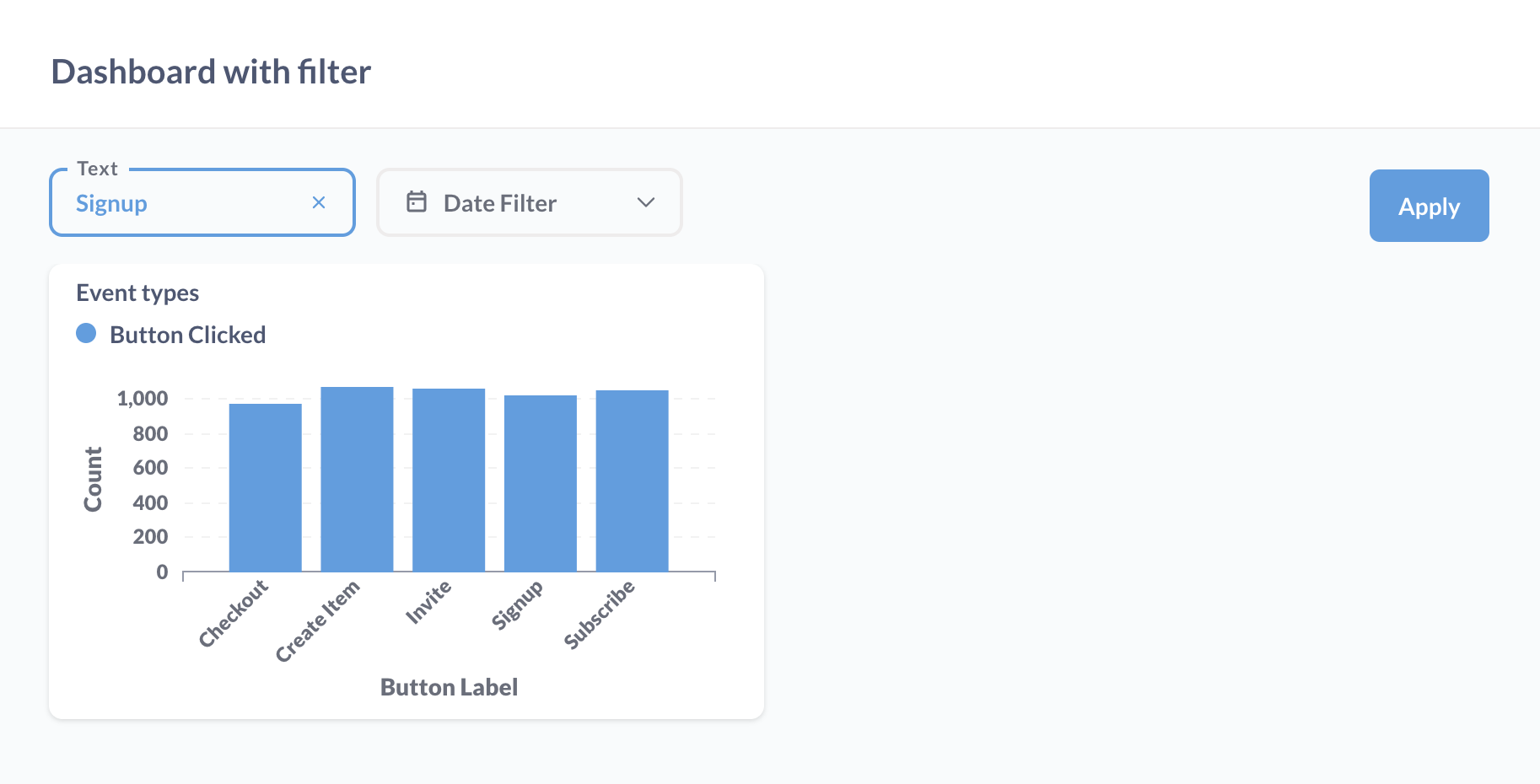Image resolution: width=1540 pixels, height=784 pixels.
Task: Toggle the Button Clicked legend label
Action: click(x=187, y=336)
